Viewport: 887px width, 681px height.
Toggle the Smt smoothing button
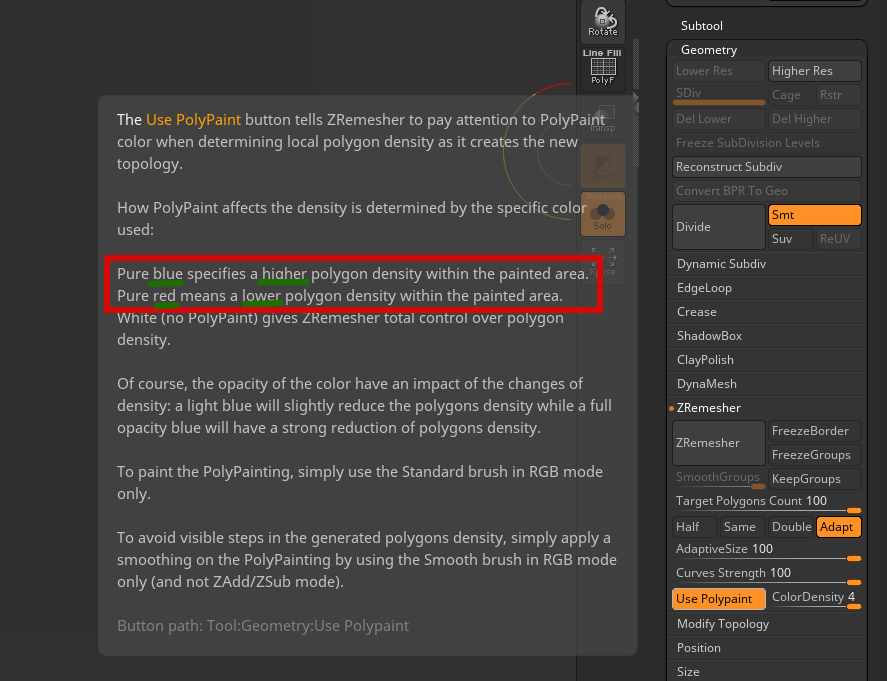(x=814, y=215)
